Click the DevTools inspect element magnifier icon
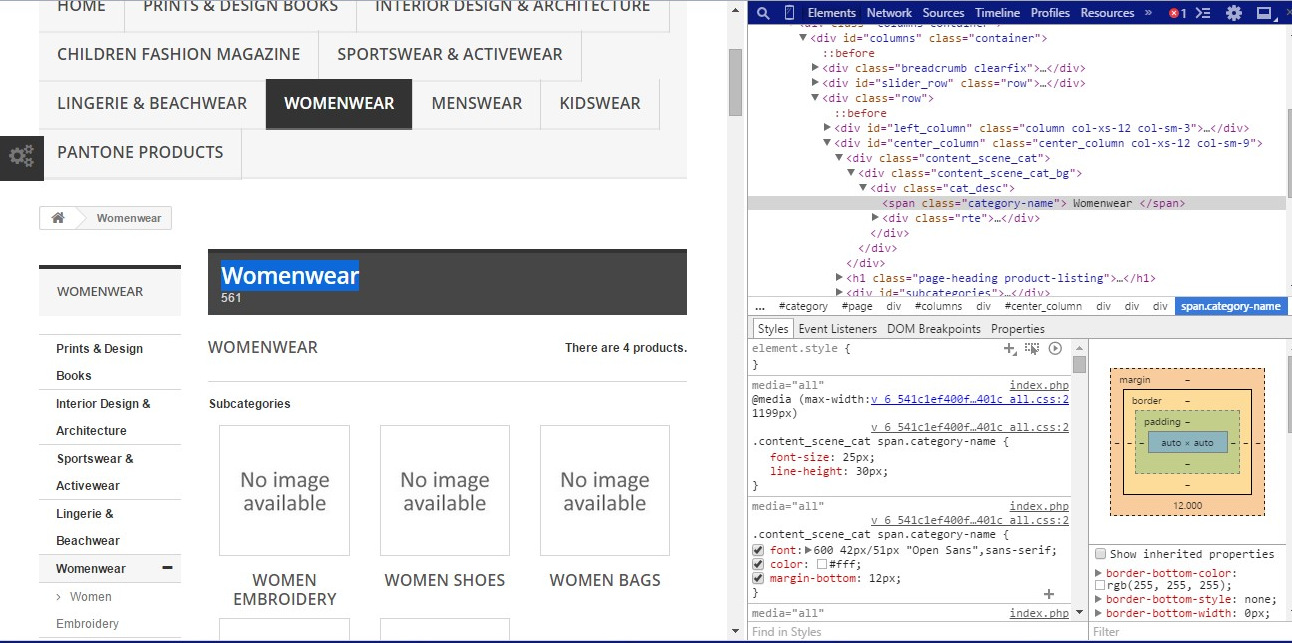Screen dimensions: 1292x643 pos(763,13)
